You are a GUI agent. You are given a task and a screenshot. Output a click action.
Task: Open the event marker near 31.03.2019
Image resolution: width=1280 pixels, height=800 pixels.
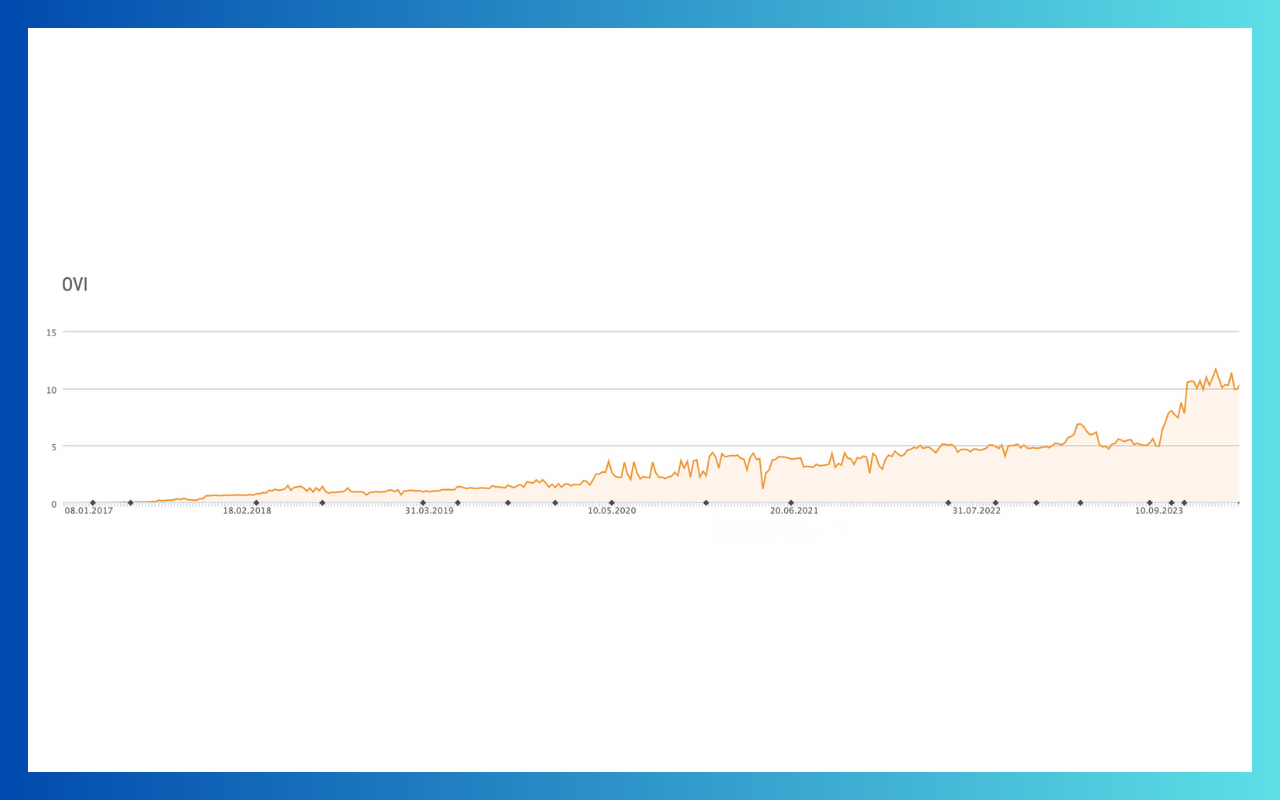pos(421,502)
